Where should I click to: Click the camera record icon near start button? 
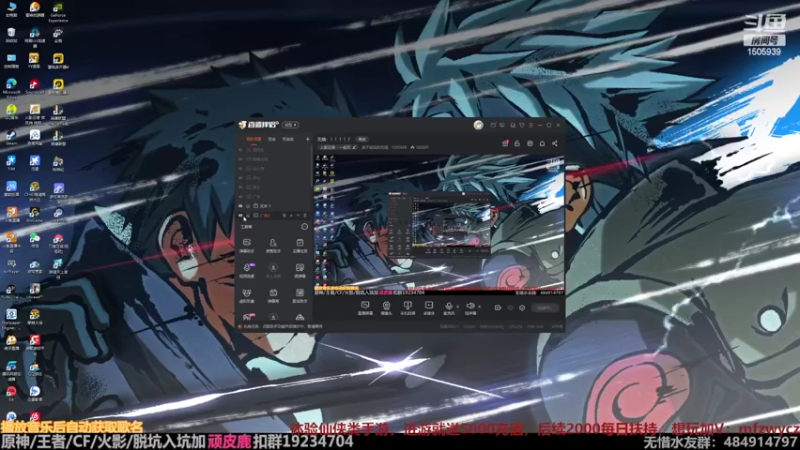click(x=497, y=308)
